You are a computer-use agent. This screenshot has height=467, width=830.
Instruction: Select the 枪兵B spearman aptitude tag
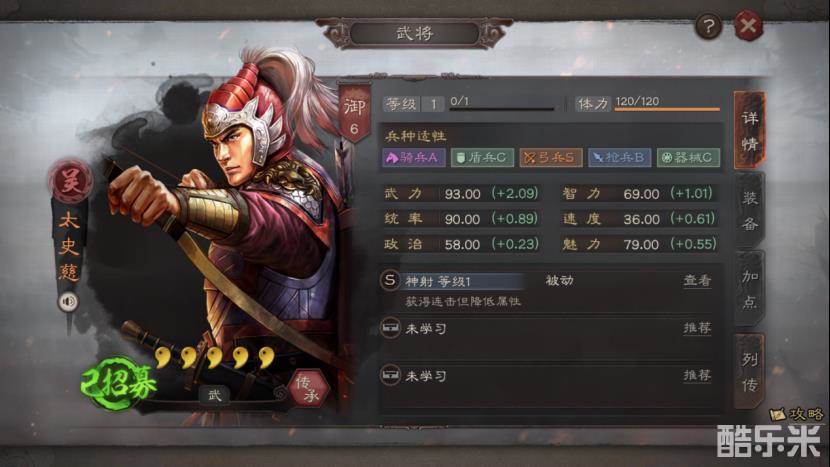tap(619, 157)
